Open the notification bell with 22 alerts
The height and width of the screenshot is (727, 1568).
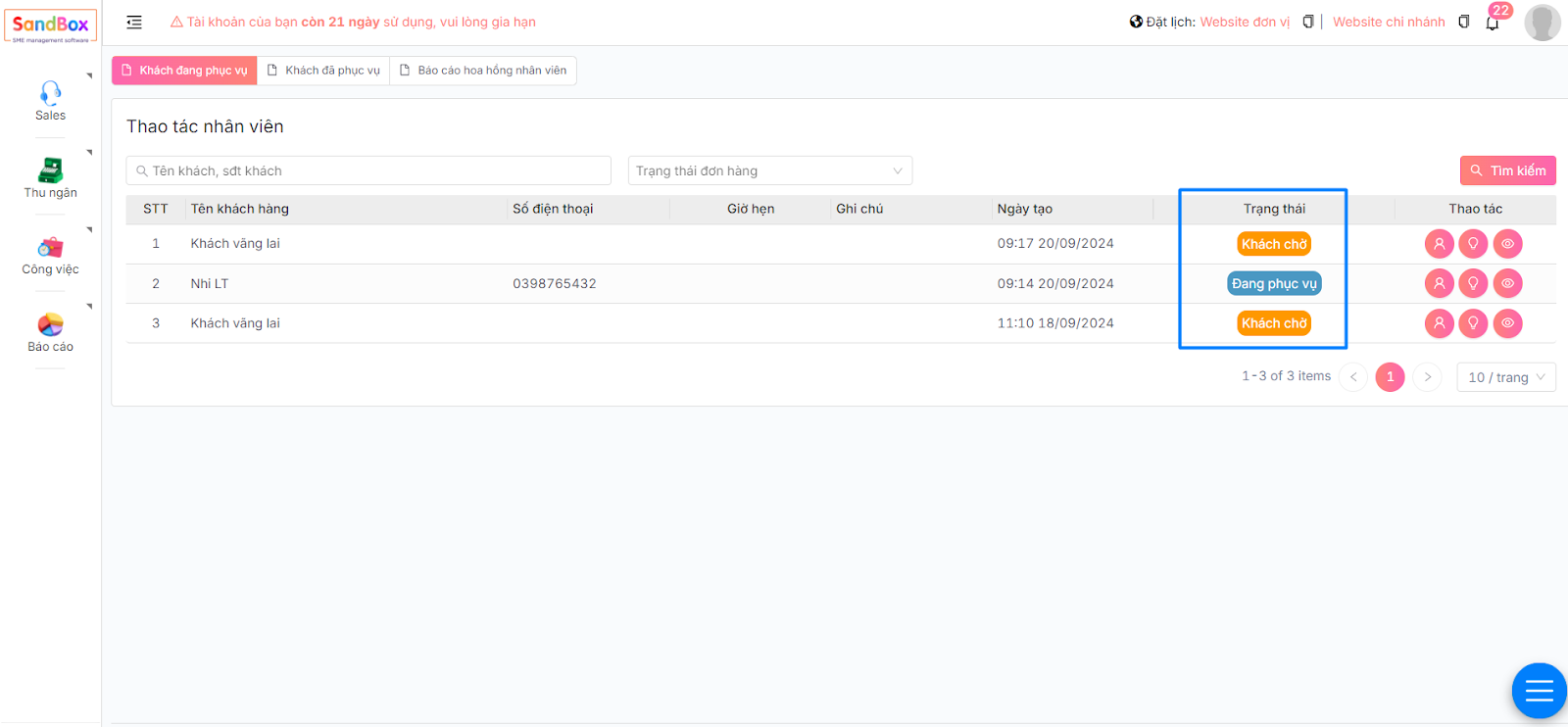pyautogui.click(x=1492, y=23)
